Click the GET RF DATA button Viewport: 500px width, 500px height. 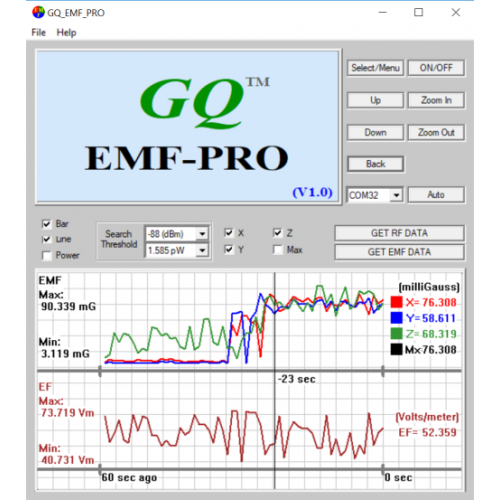[x=399, y=233]
